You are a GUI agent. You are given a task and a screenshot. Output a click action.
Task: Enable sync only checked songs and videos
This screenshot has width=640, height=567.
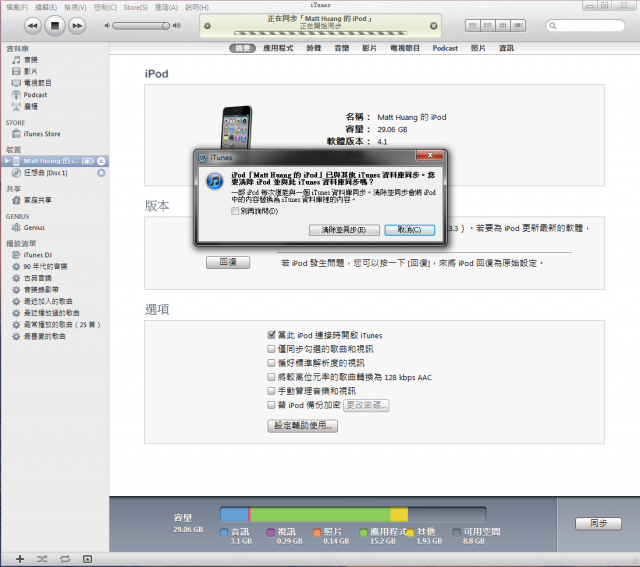click(271, 349)
